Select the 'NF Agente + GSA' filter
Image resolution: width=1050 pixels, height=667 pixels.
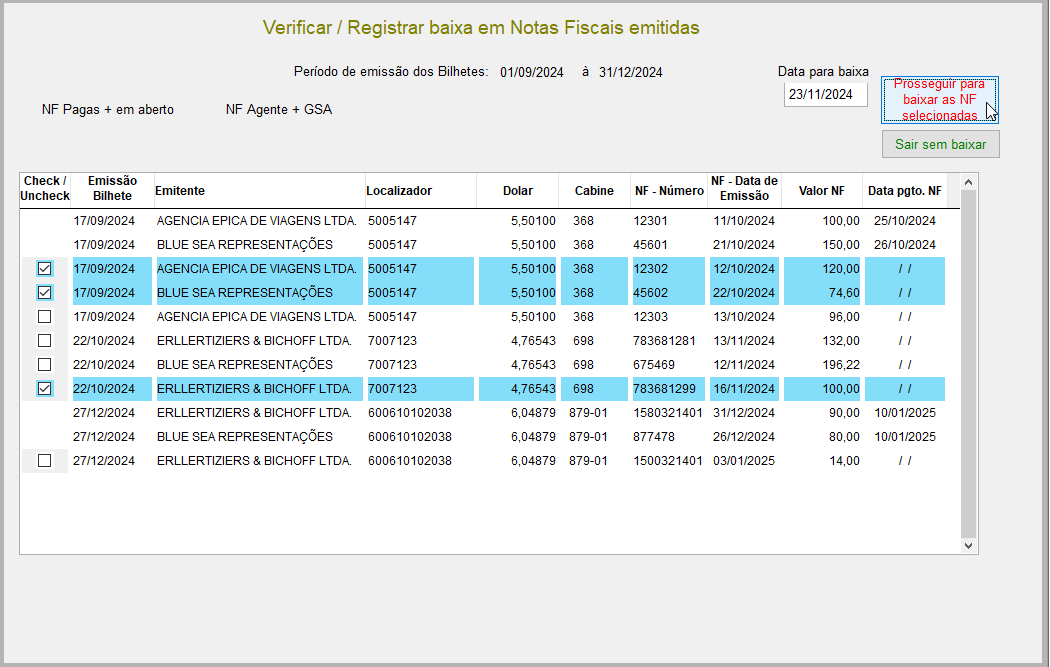[x=281, y=109]
